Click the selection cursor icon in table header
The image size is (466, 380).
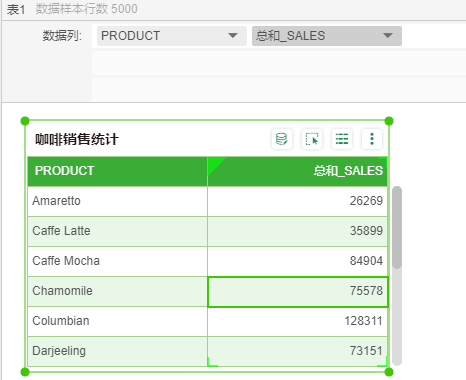[312, 139]
